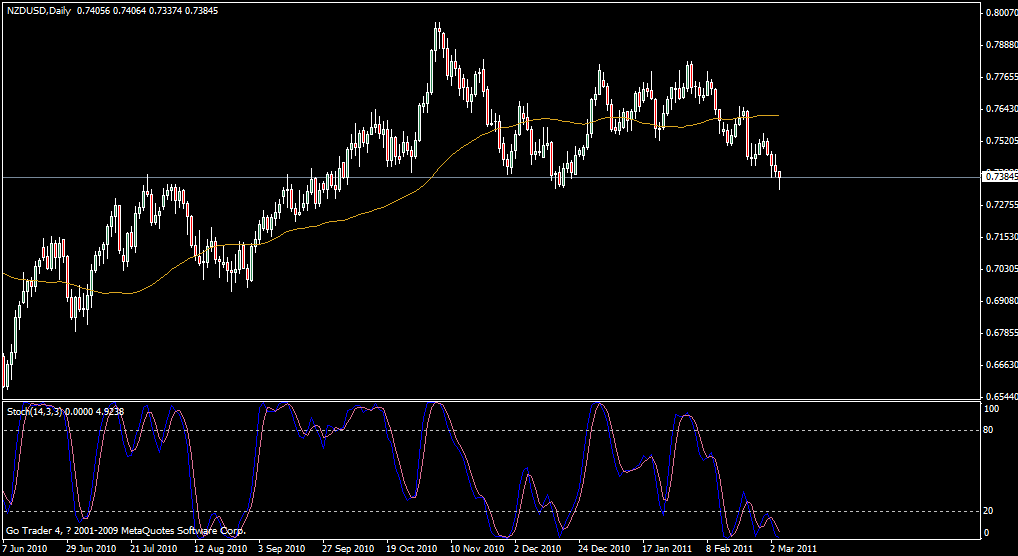Click the NZDUSD,Daily chart title text
1018x556 pixels.
pyautogui.click(x=37, y=10)
